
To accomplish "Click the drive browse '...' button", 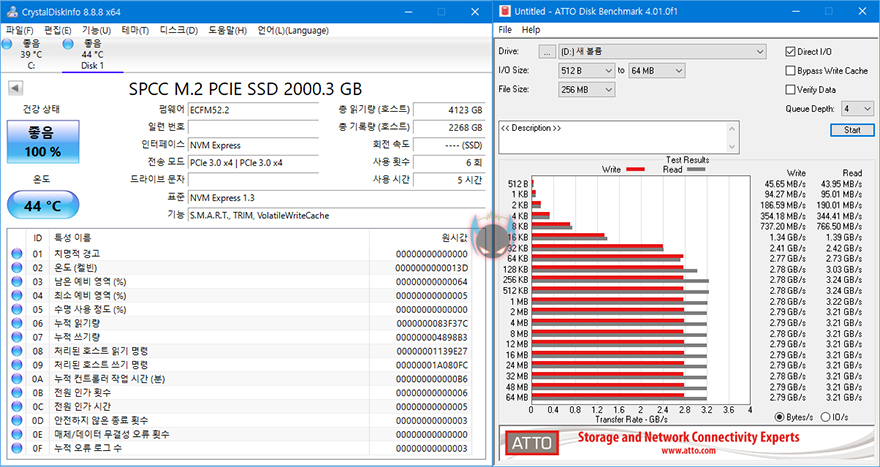I will tap(547, 52).
